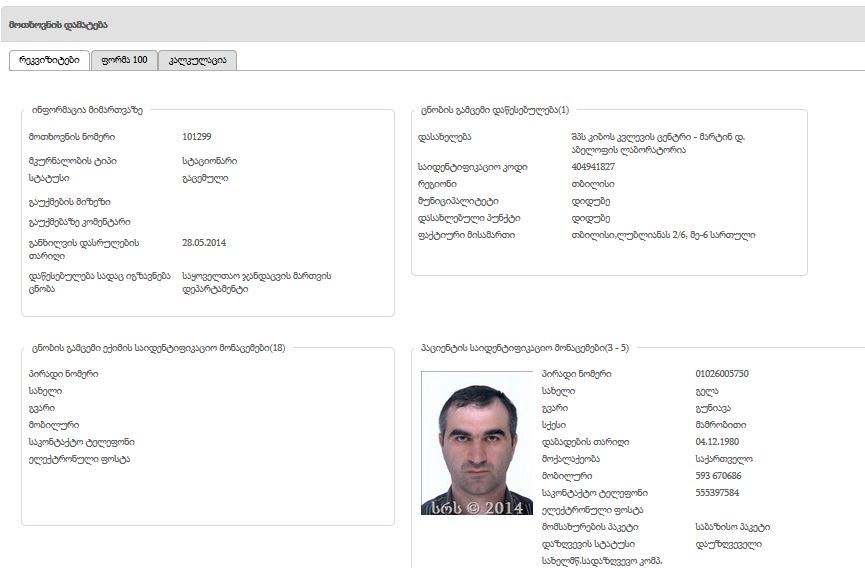Click the ცნობის გამცემი დაწესებულება(1) panel title
Viewport: 865px width, 568px height.
495,110
